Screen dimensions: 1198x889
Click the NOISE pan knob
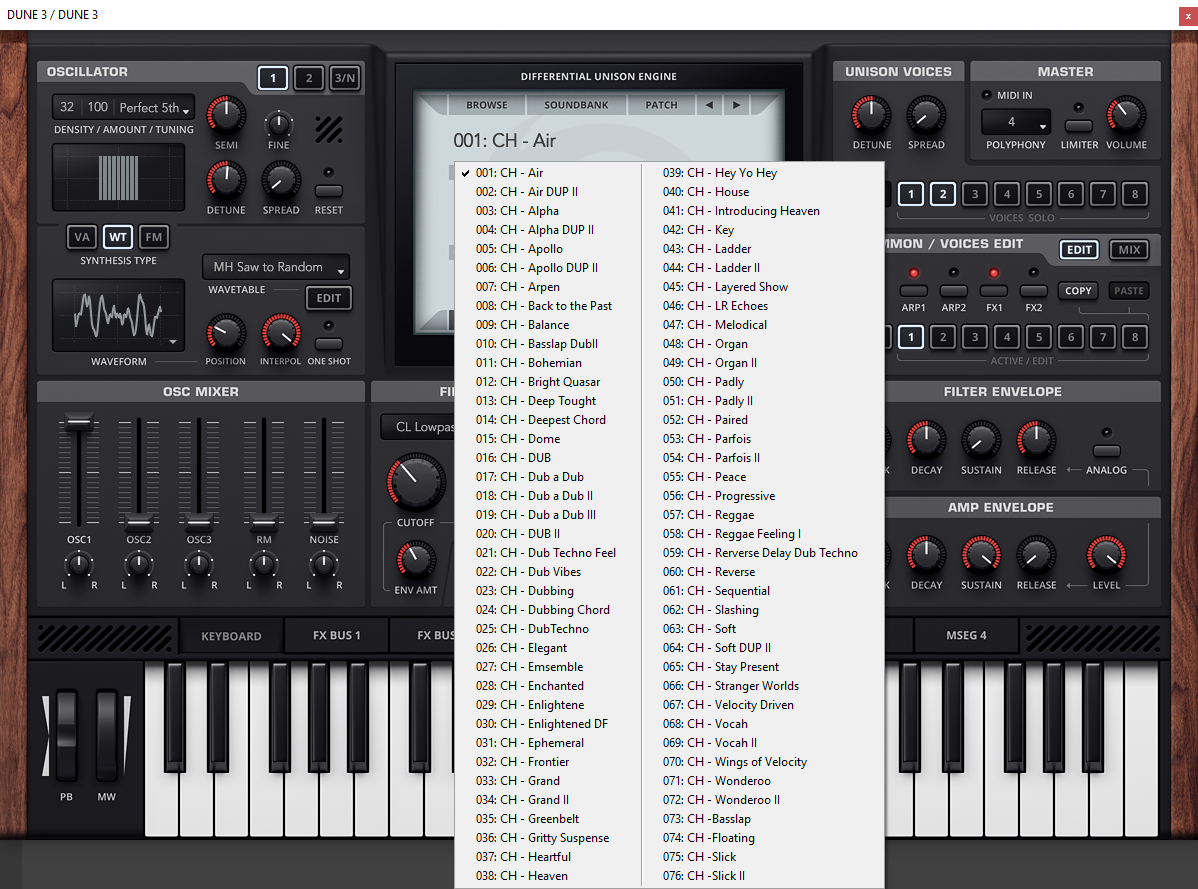click(324, 565)
